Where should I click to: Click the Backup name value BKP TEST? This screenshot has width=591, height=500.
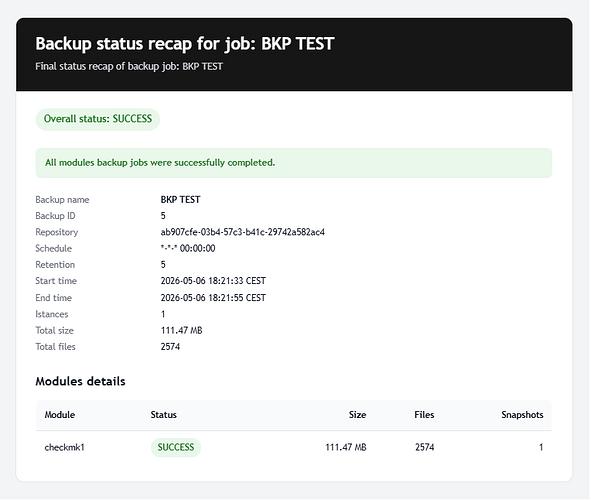[180, 200]
